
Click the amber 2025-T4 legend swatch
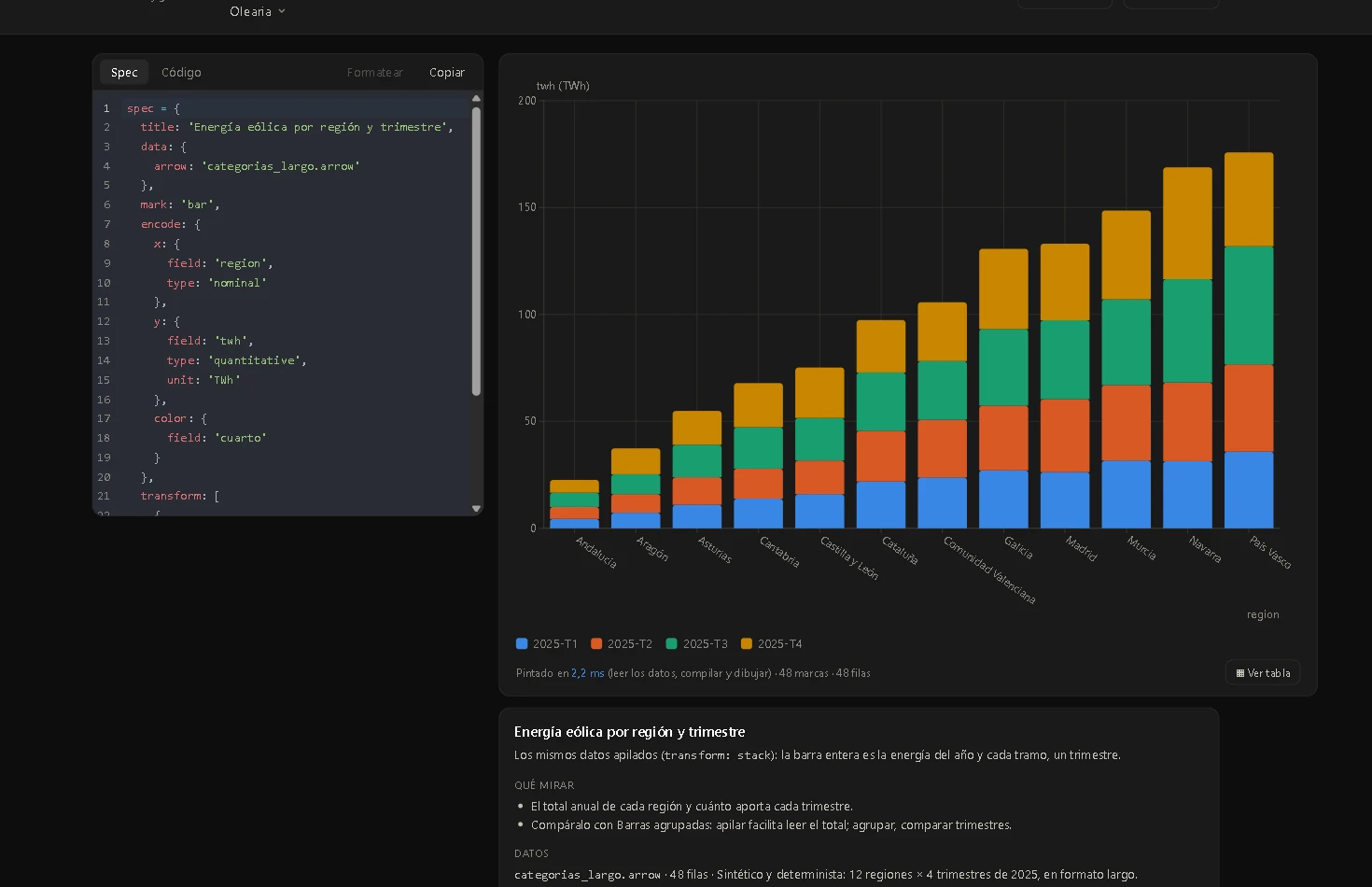[746, 644]
